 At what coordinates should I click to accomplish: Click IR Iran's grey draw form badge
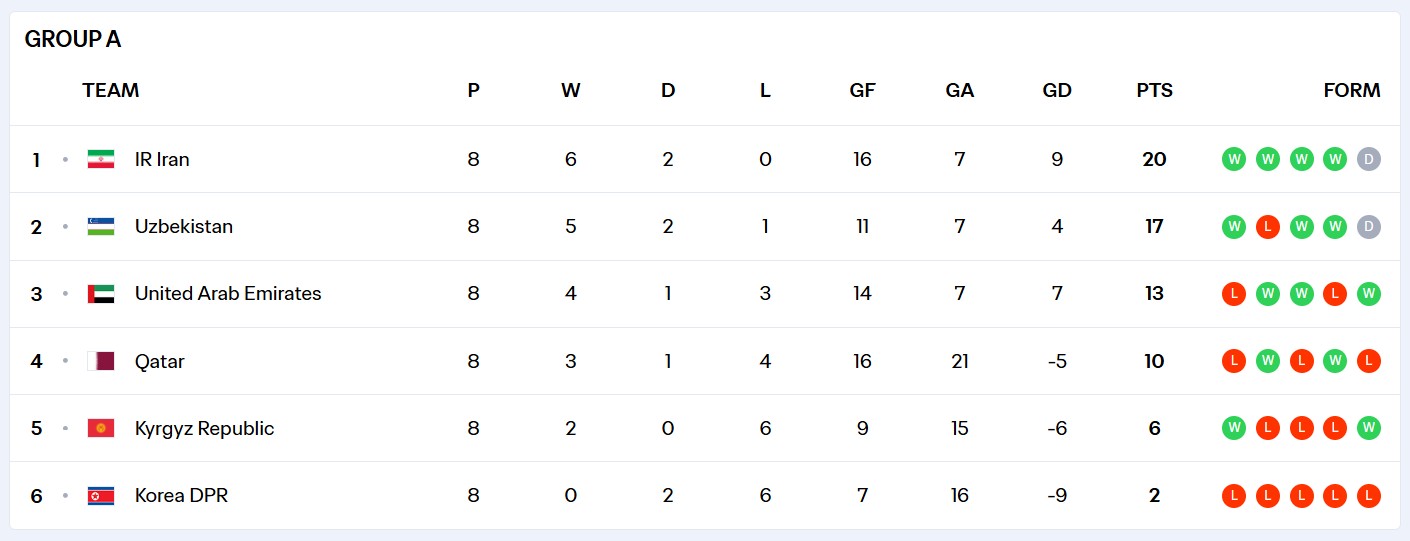pyautogui.click(x=1369, y=159)
